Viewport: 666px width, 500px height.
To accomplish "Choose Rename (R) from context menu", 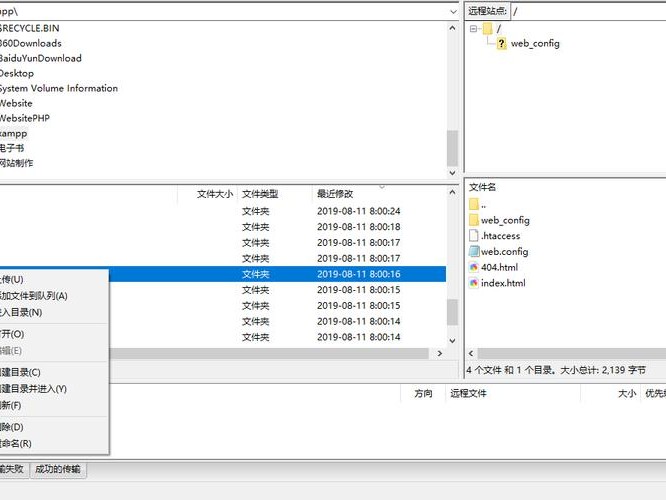I will coord(54,444).
